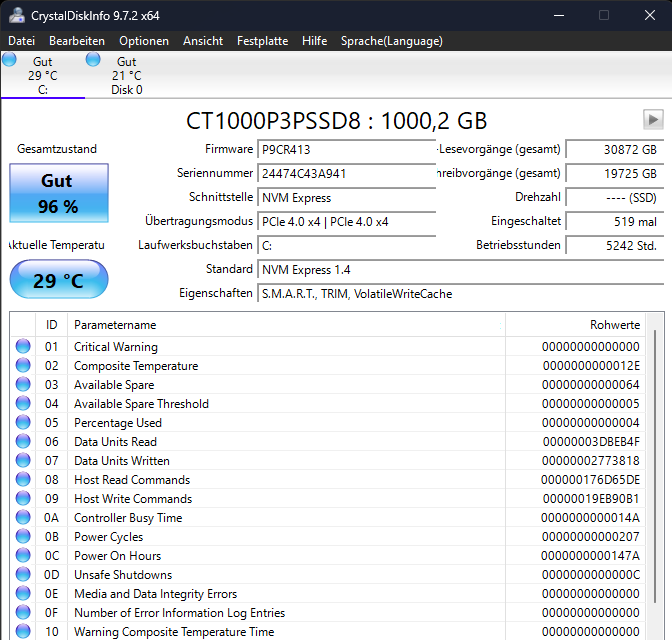Click the status orb for Error Information Log Entries
Screen dimensions: 672x640
[x=23, y=612]
